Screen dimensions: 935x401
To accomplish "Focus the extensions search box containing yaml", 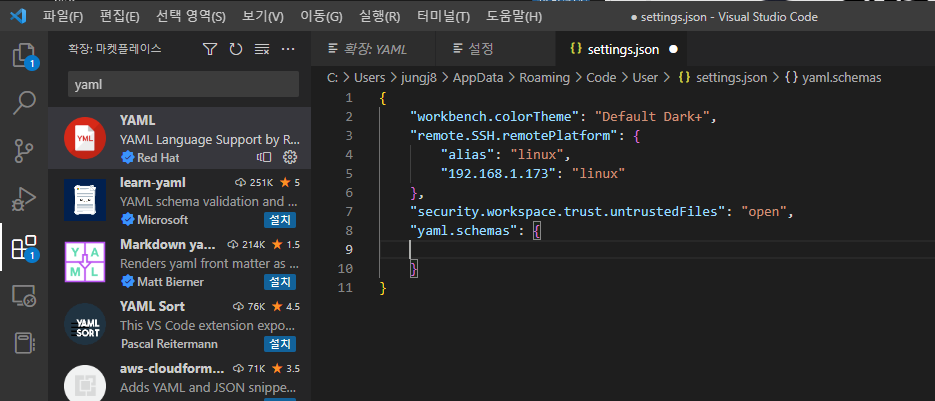I will (183, 84).
